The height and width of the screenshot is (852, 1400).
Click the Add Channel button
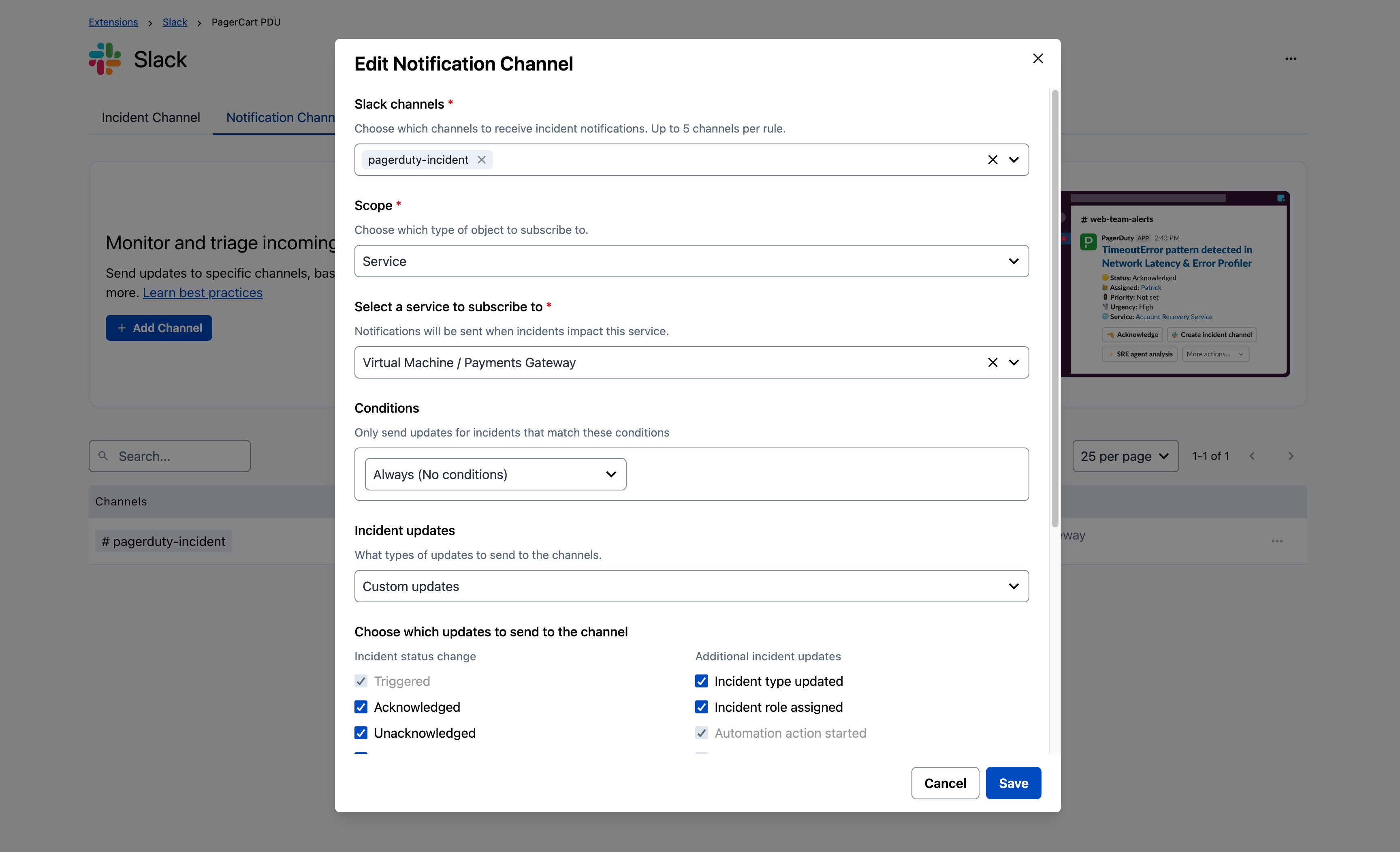159,328
